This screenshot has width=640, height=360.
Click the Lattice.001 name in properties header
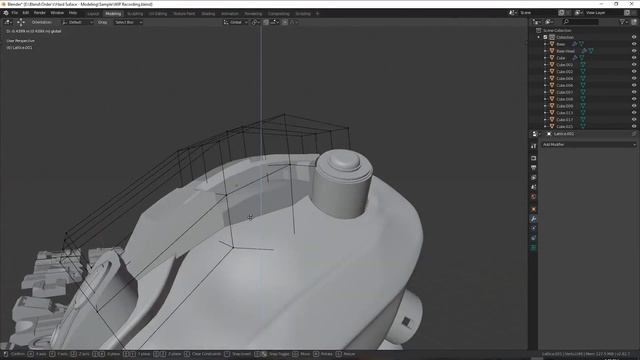(564, 134)
